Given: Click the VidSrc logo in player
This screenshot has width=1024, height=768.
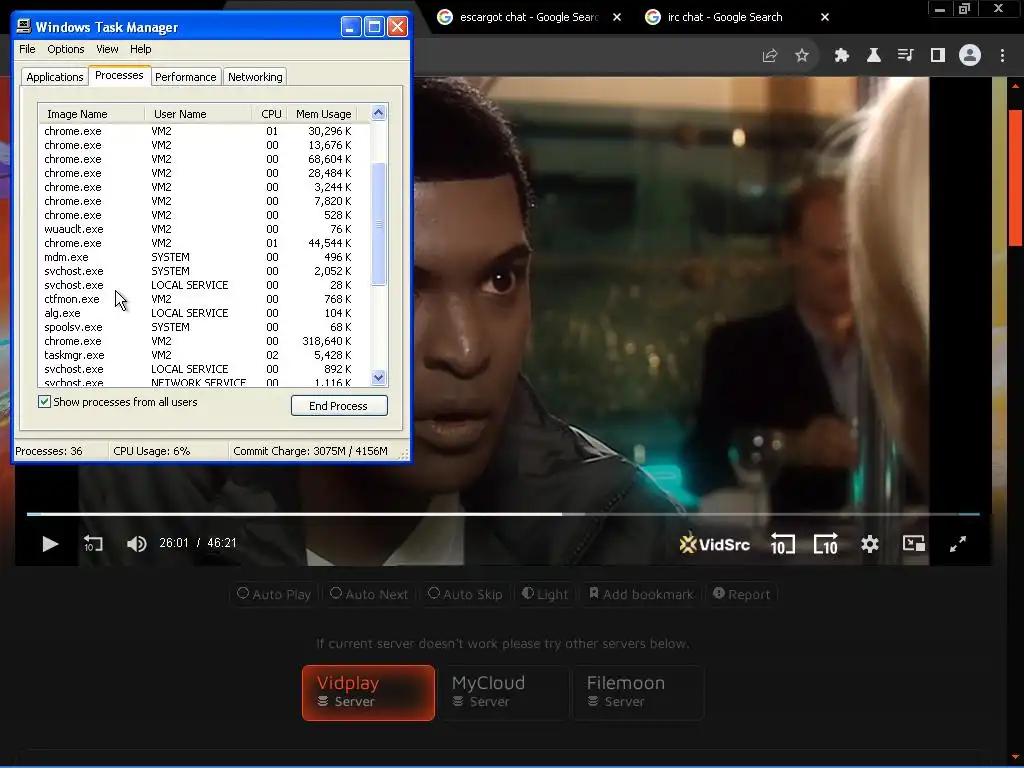Looking at the screenshot, I should pos(714,544).
